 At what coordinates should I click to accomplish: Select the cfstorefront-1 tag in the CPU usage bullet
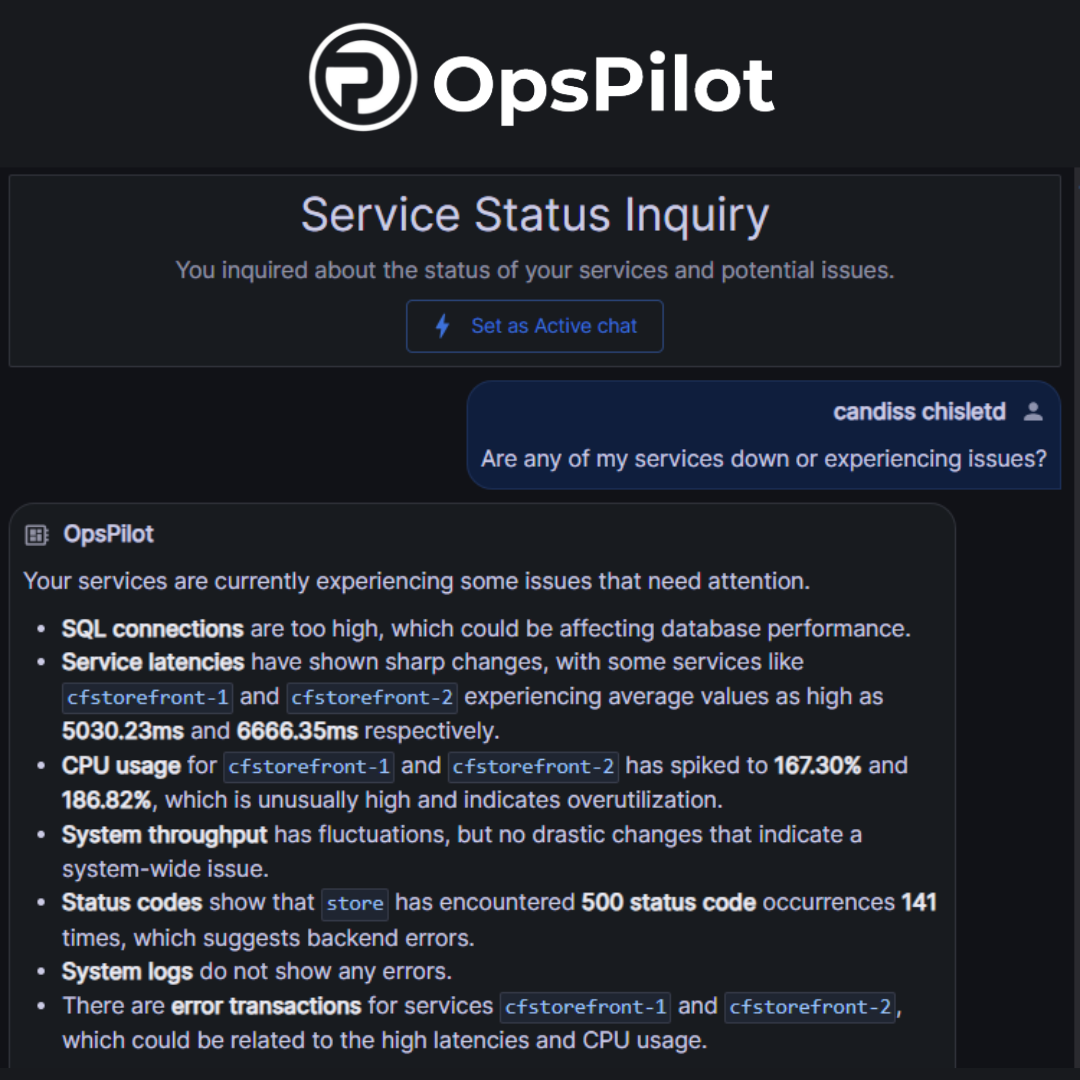click(308, 766)
